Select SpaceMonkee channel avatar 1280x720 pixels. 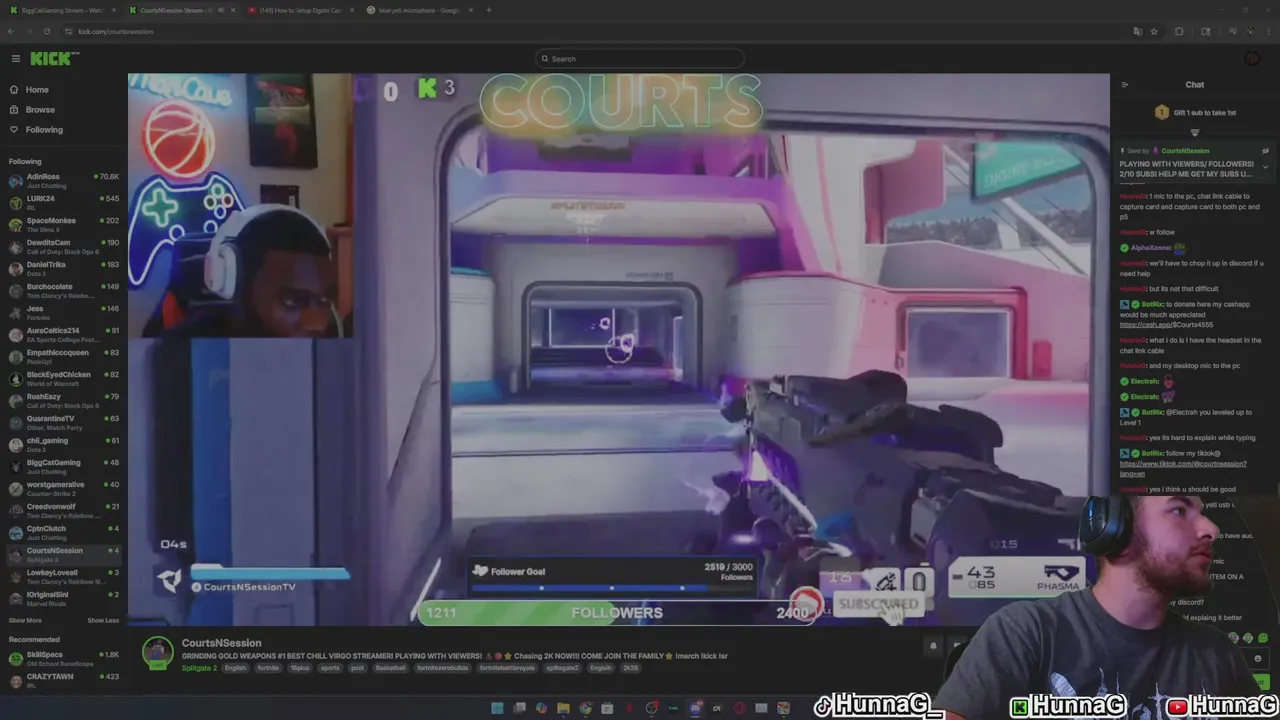(15, 224)
